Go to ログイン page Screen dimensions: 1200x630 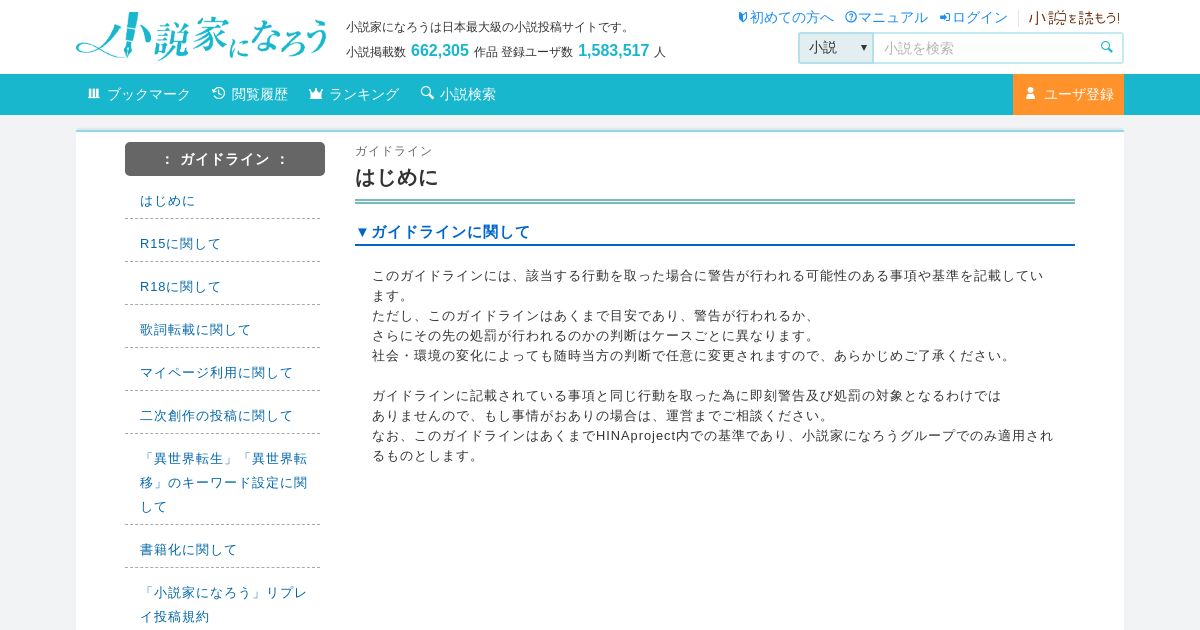pyautogui.click(x=980, y=17)
